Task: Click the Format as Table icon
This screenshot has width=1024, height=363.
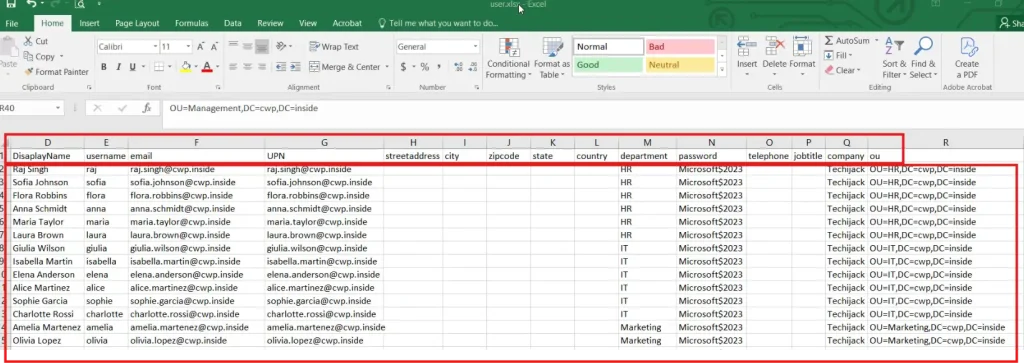Action: coord(552,48)
